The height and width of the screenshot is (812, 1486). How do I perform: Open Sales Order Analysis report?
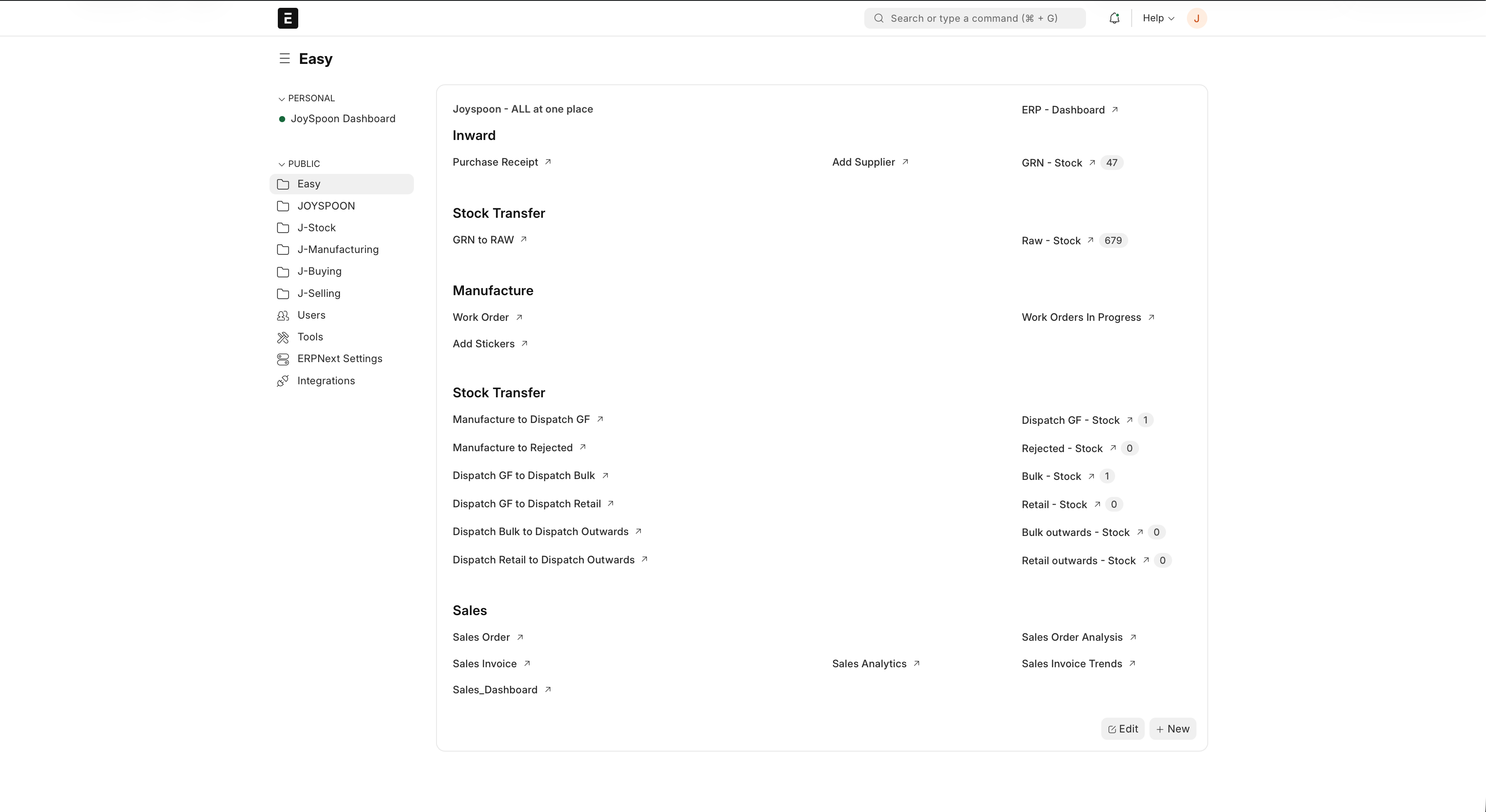tap(1072, 637)
